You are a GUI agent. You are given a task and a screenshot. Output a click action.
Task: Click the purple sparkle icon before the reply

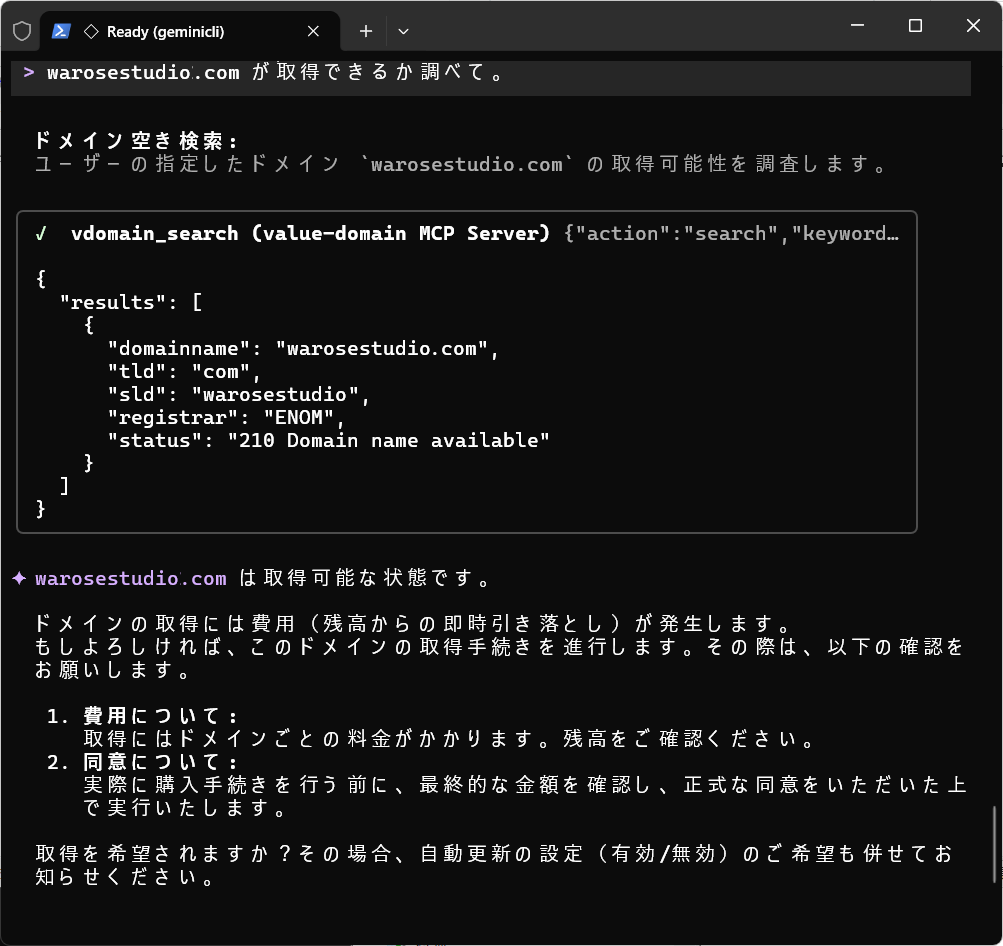(19, 579)
